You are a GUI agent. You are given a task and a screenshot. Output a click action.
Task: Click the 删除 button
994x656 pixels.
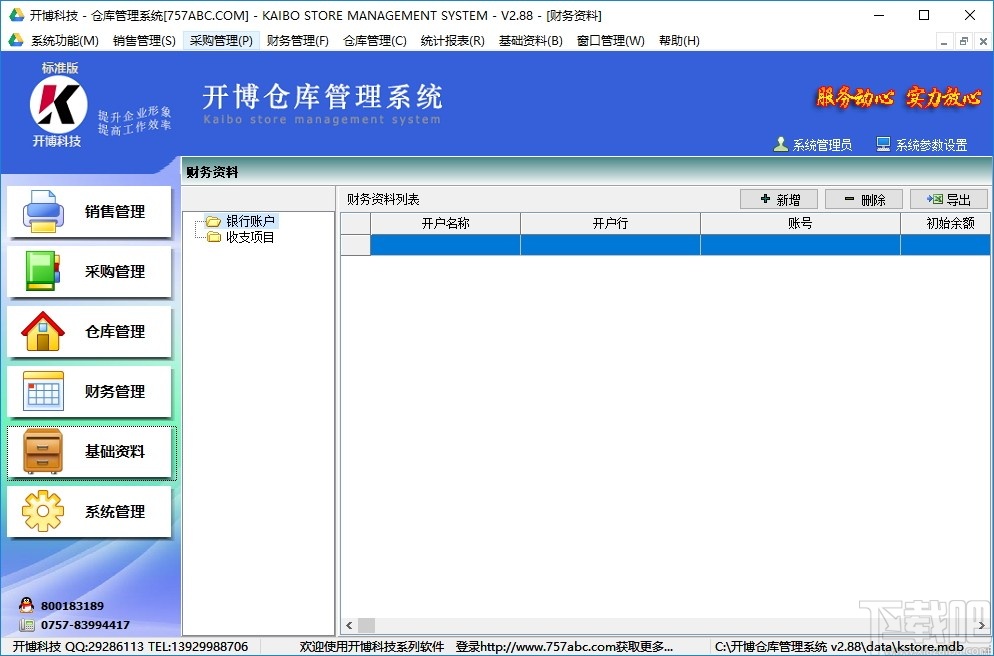tap(864, 199)
